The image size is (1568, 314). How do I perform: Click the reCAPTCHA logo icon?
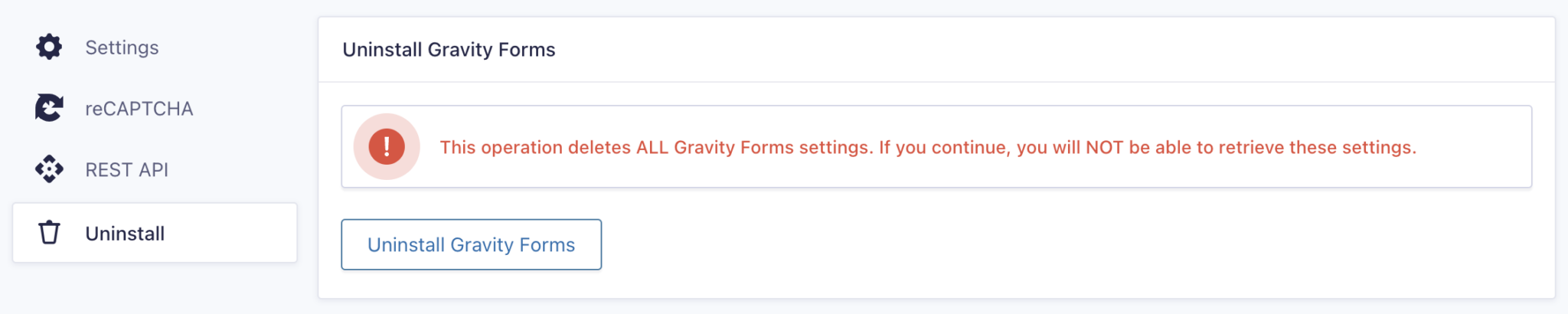[49, 108]
